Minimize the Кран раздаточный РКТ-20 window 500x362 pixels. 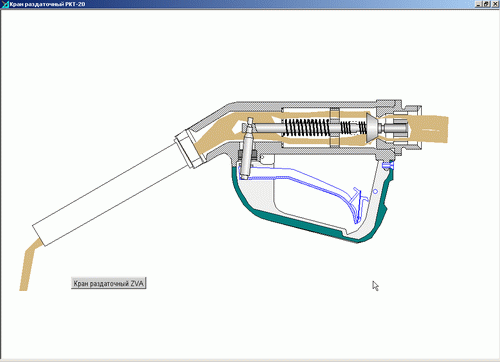[x=478, y=4]
